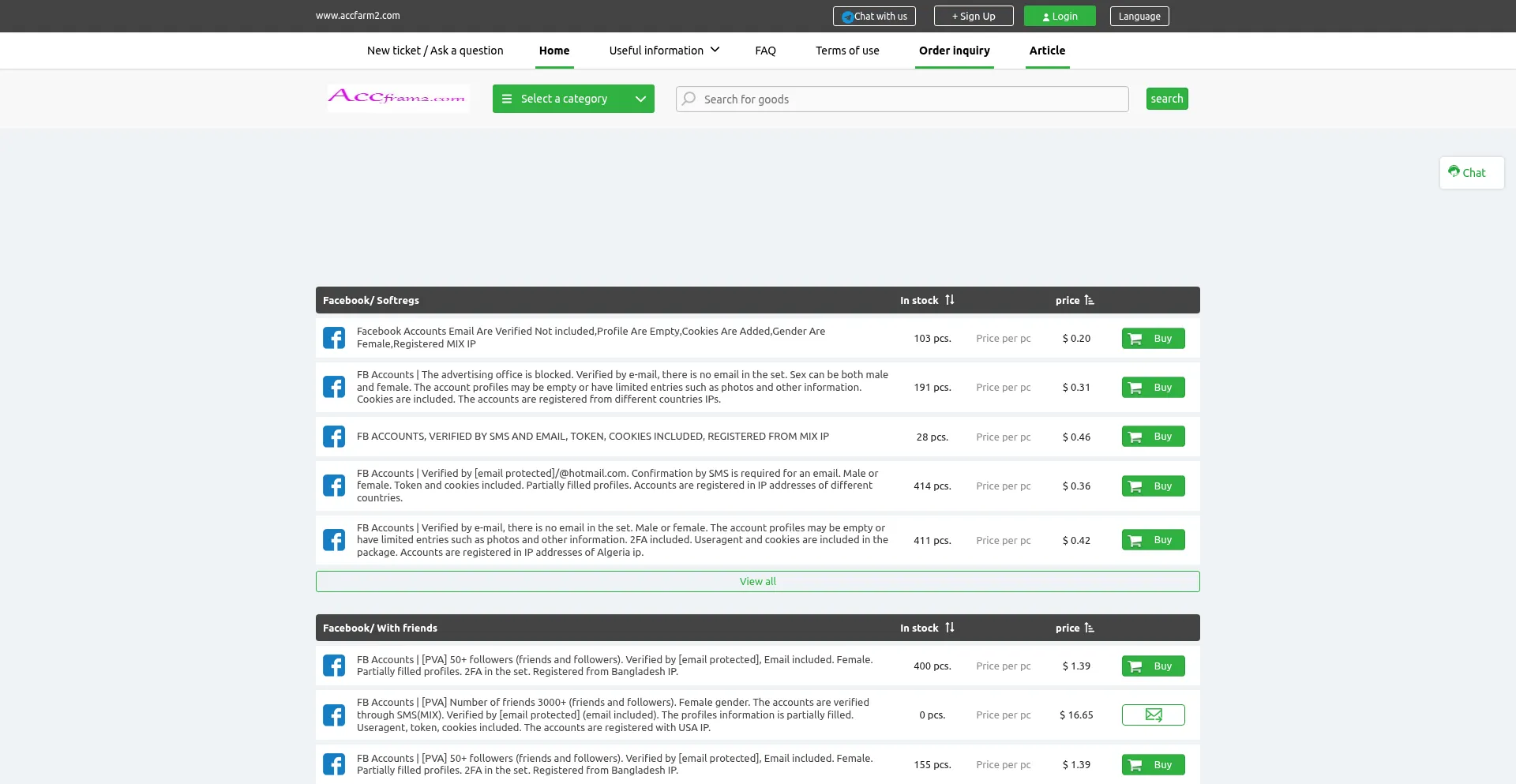The image size is (1516, 784).
Task: Click the Facebook icon of the $0.20 account listing
Action: pos(334,338)
